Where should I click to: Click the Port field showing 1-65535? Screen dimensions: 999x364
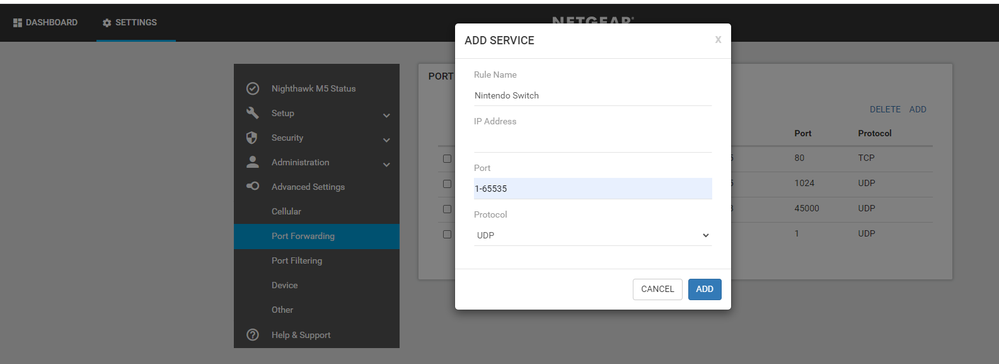pos(593,189)
